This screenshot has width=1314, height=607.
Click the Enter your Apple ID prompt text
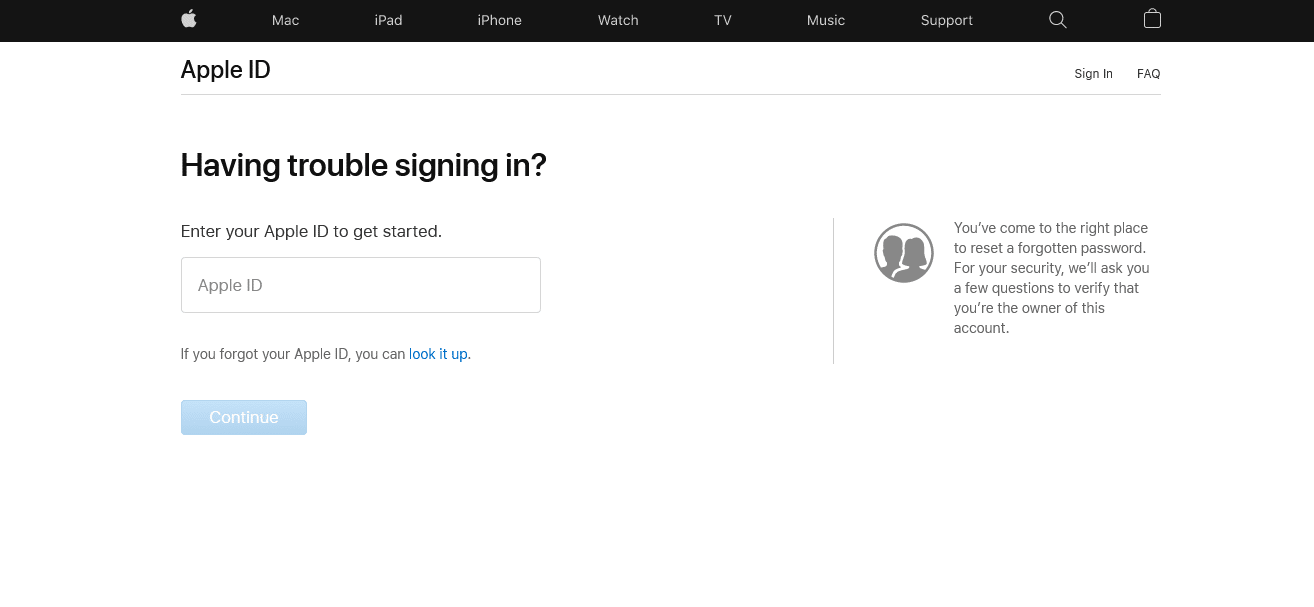pos(310,231)
